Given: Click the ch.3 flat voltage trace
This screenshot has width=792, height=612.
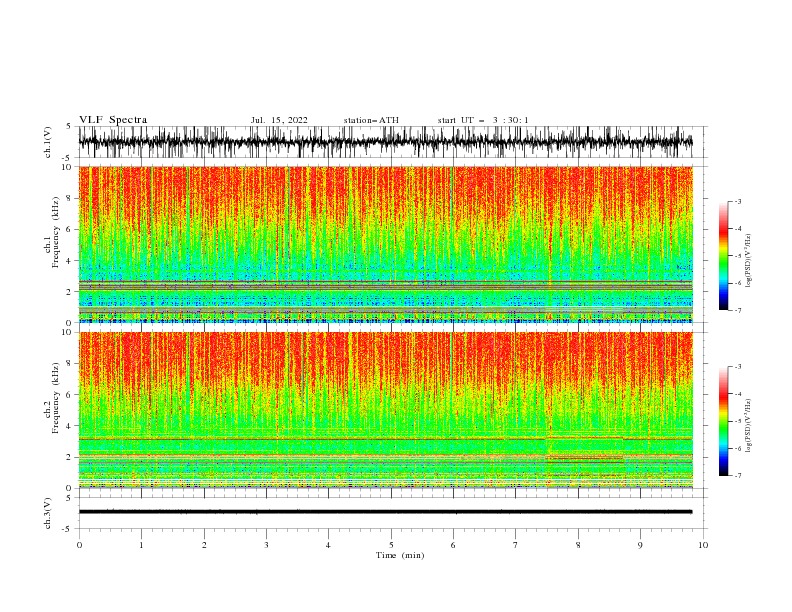Looking at the screenshot, I should [385, 512].
